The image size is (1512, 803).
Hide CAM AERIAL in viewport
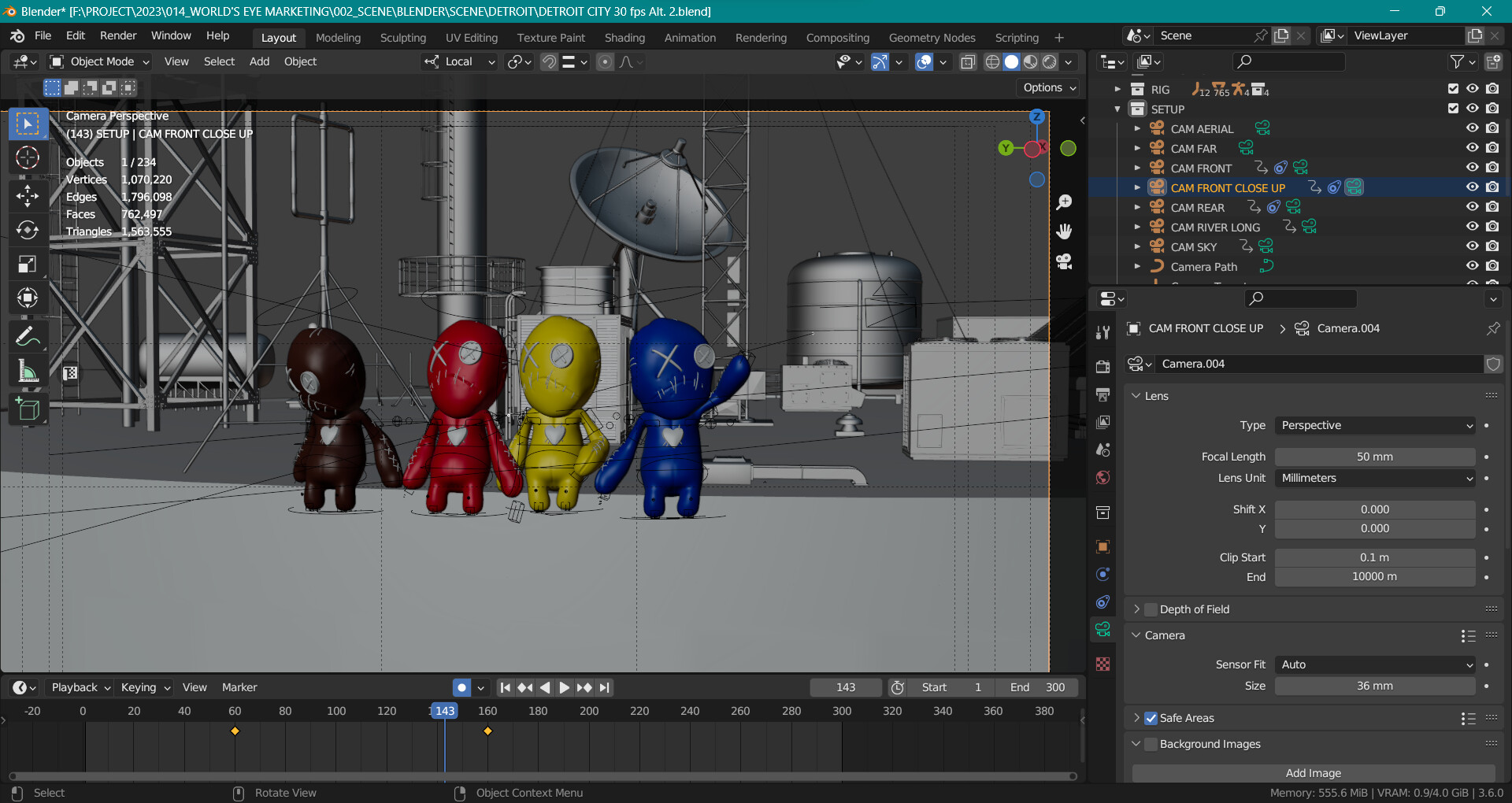1472,128
